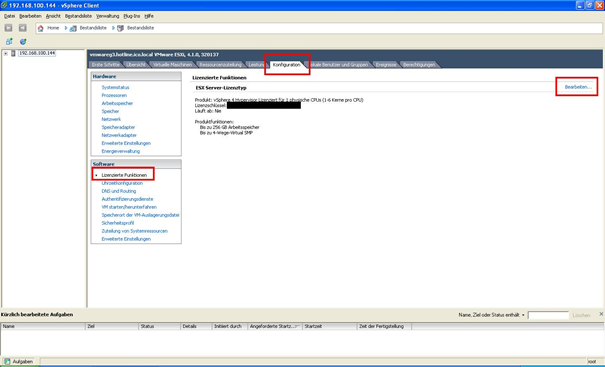Switch to the Erste Schritte tab
The image size is (605, 367).
106,65
